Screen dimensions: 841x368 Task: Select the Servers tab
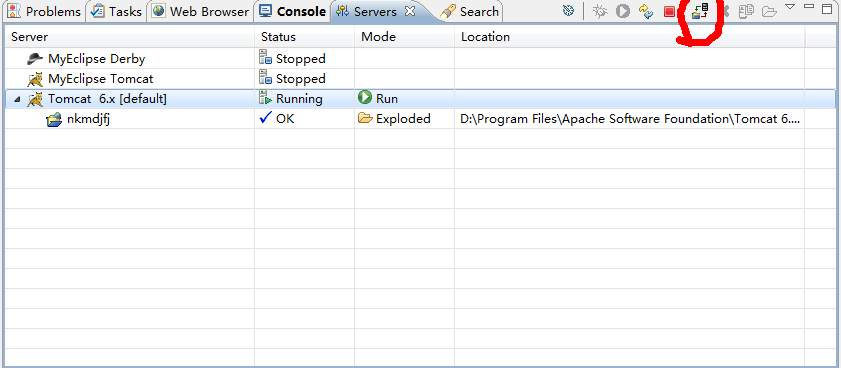click(375, 11)
